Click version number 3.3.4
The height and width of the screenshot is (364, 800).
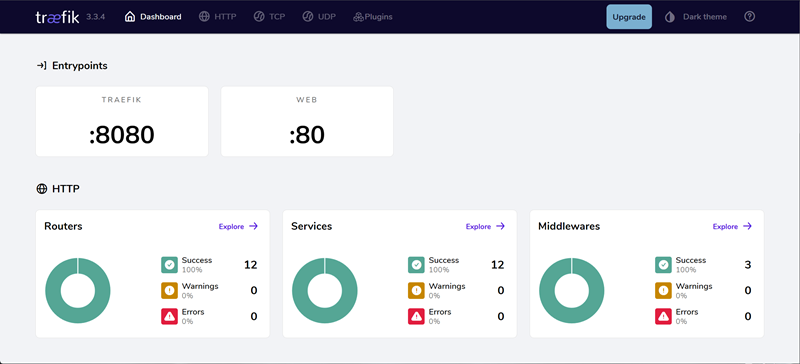tap(96, 17)
